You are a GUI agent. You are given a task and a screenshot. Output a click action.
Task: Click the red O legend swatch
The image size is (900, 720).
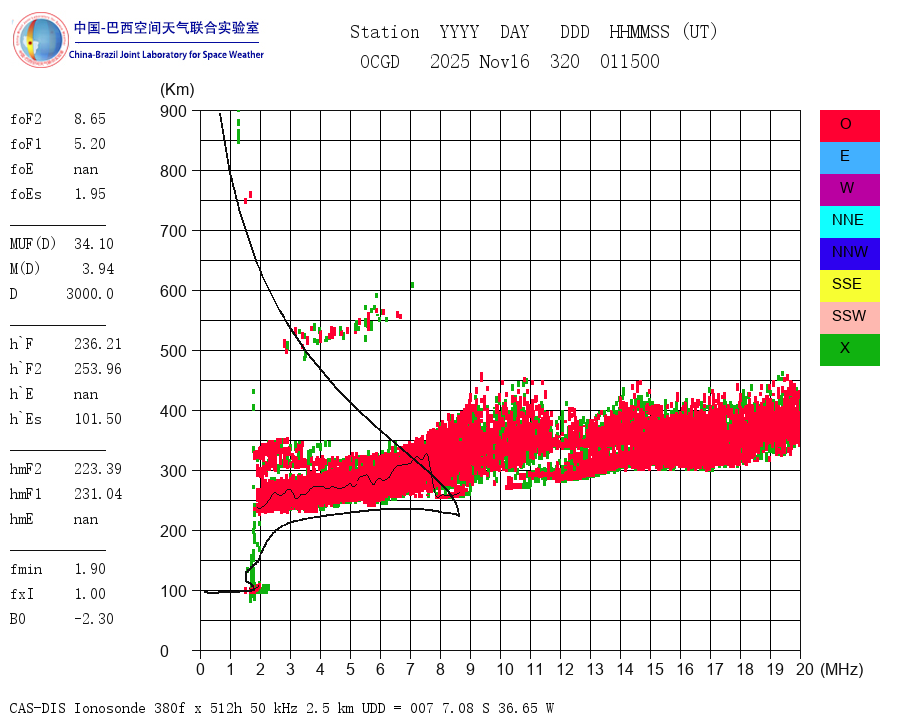(x=849, y=126)
